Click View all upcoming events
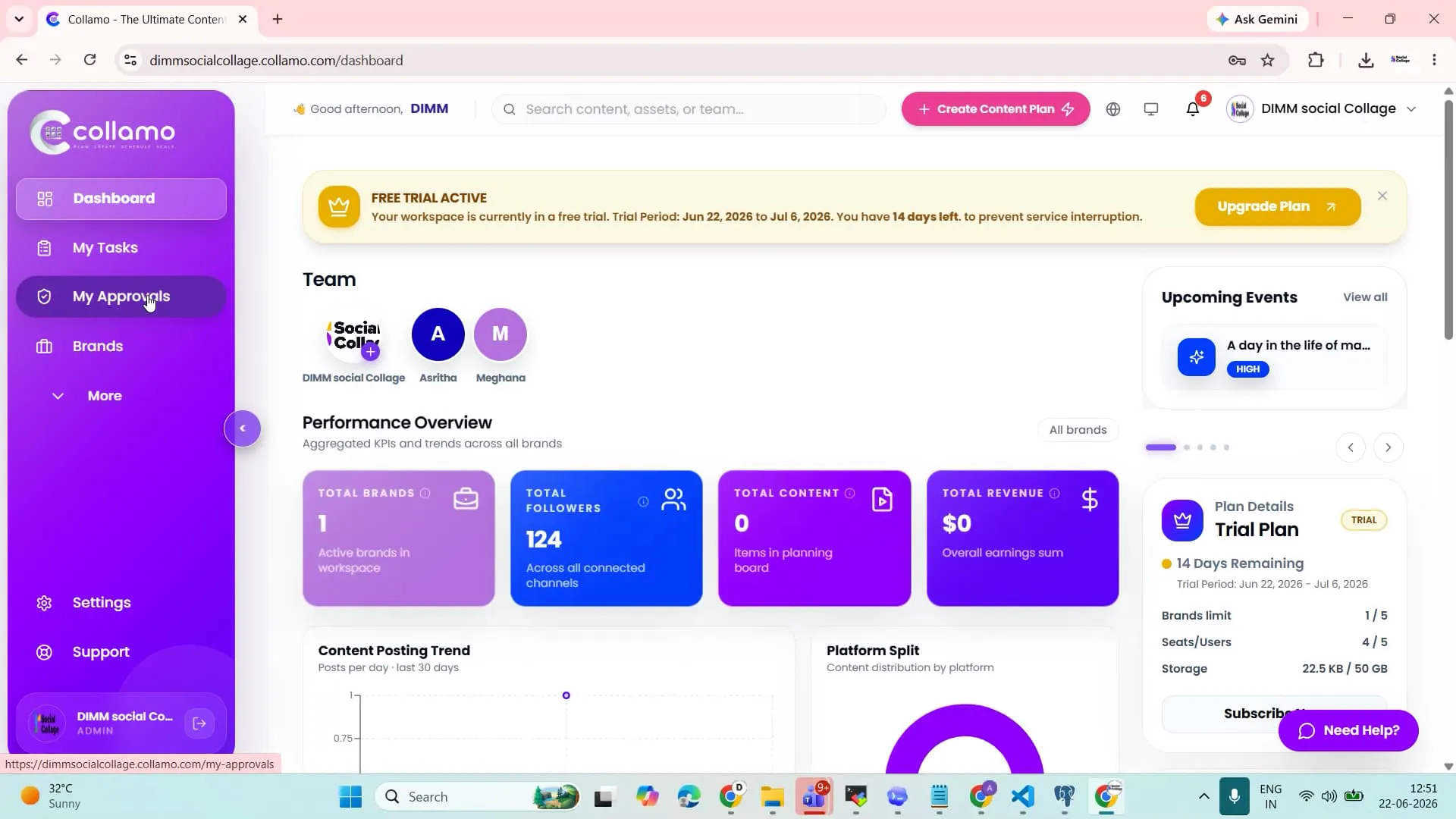 pyautogui.click(x=1365, y=297)
